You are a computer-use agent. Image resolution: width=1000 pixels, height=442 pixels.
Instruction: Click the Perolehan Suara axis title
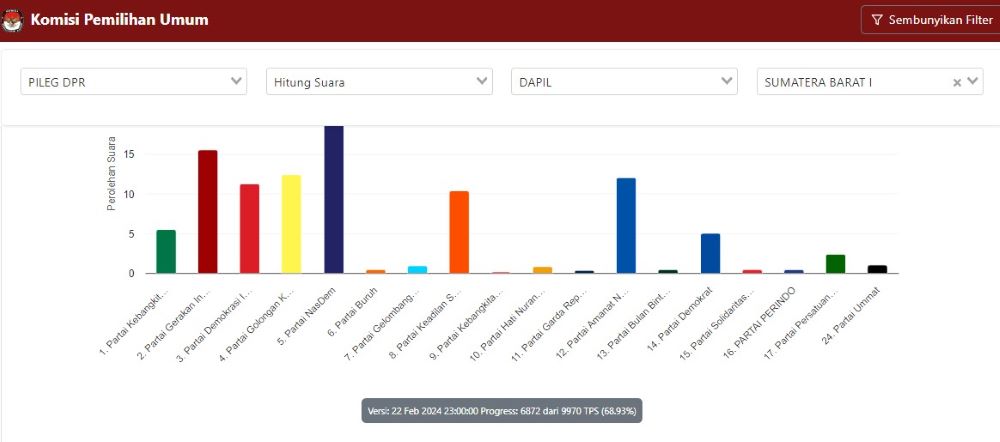point(112,173)
